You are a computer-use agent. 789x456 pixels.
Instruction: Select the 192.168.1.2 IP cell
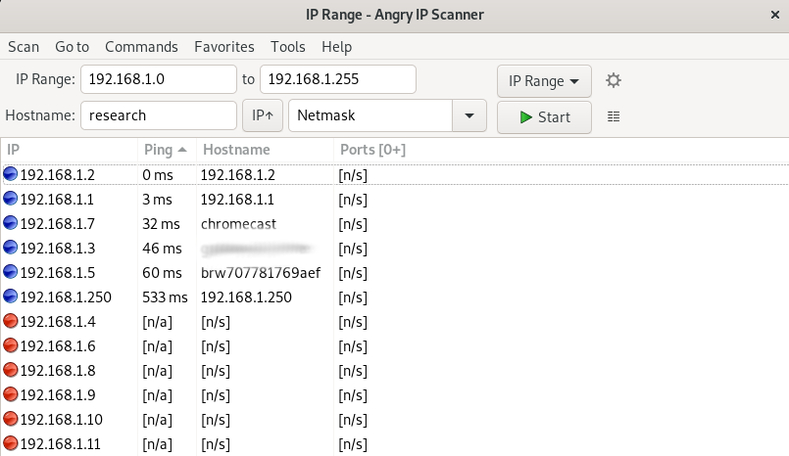pyautogui.click(x=57, y=175)
